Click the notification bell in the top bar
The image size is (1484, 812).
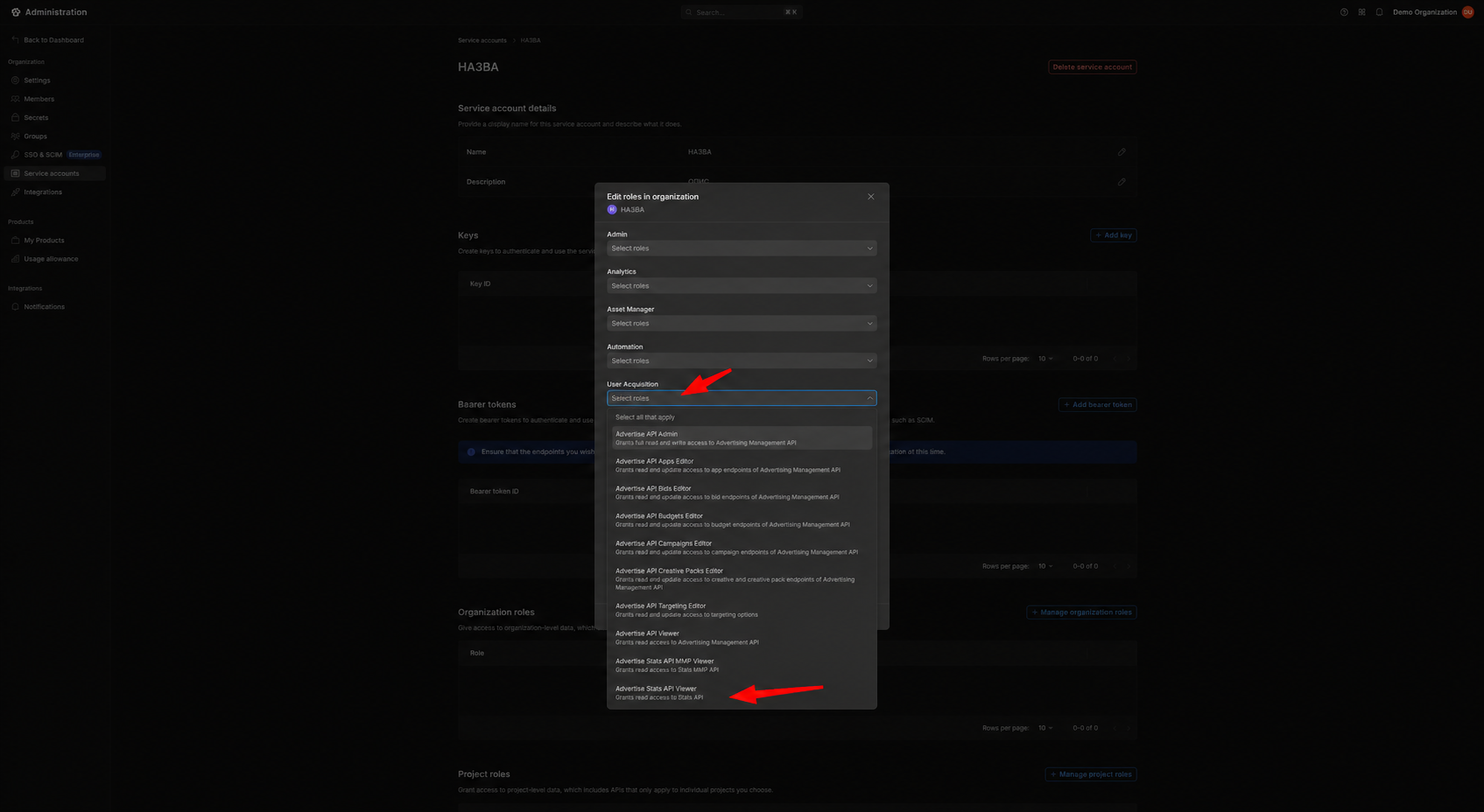[1379, 12]
